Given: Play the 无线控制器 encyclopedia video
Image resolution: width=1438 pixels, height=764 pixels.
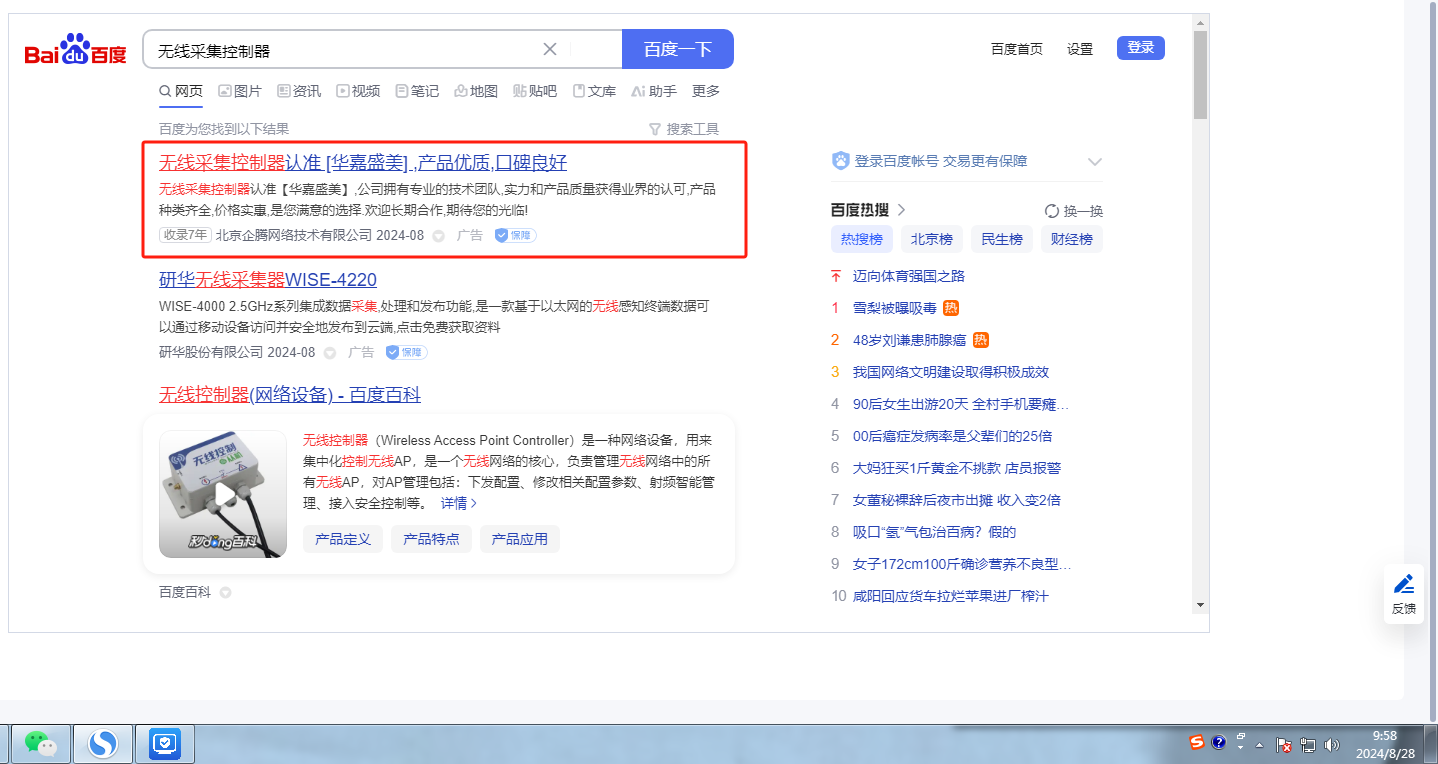Looking at the screenshot, I should pyautogui.click(x=223, y=494).
